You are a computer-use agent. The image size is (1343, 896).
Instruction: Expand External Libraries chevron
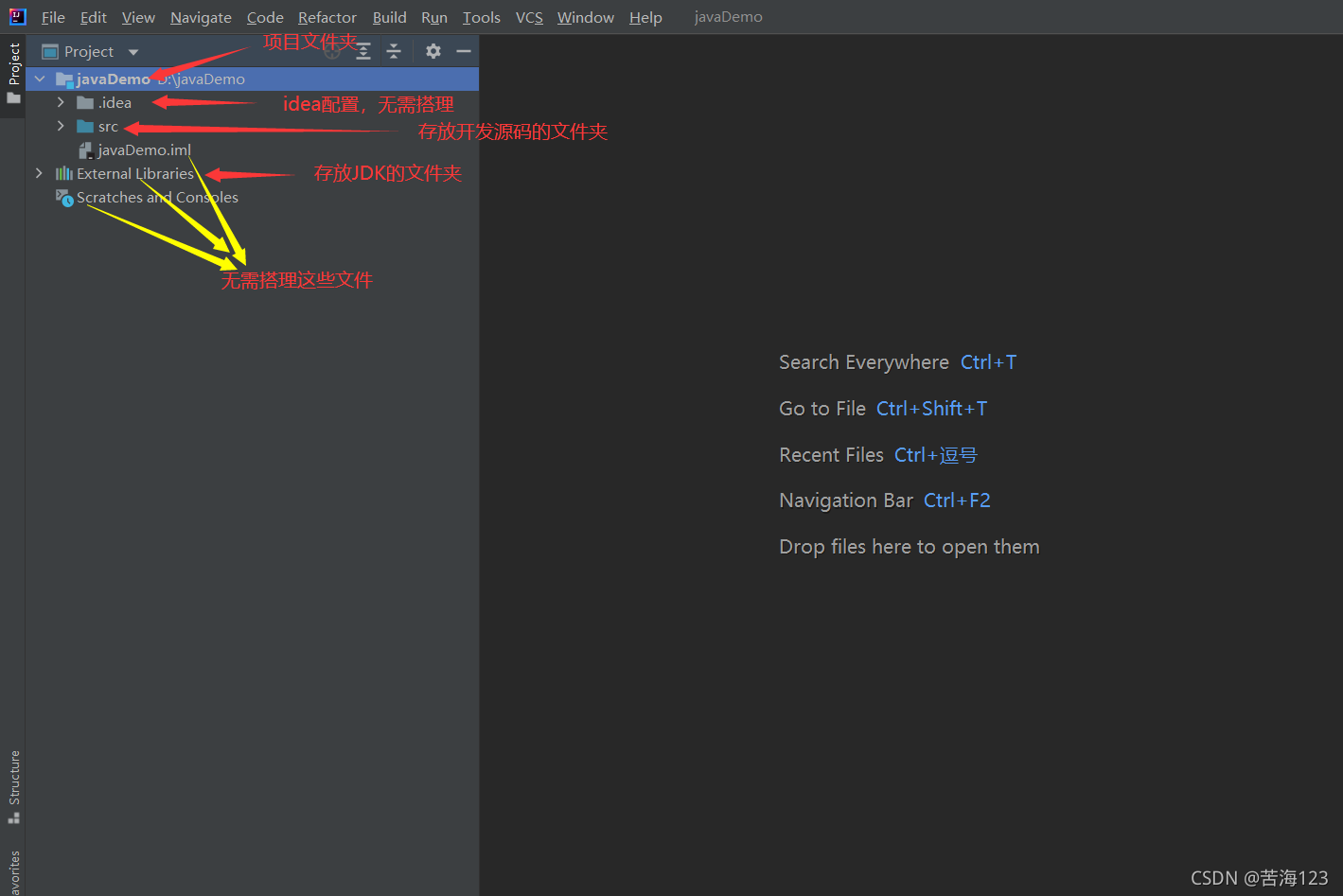pyautogui.click(x=39, y=173)
